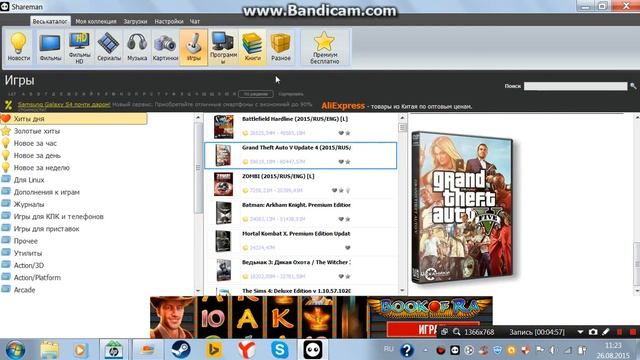This screenshot has height=360, width=640.
Task: Click the Bandicam screenshot camera icon
Action: tap(593, 332)
